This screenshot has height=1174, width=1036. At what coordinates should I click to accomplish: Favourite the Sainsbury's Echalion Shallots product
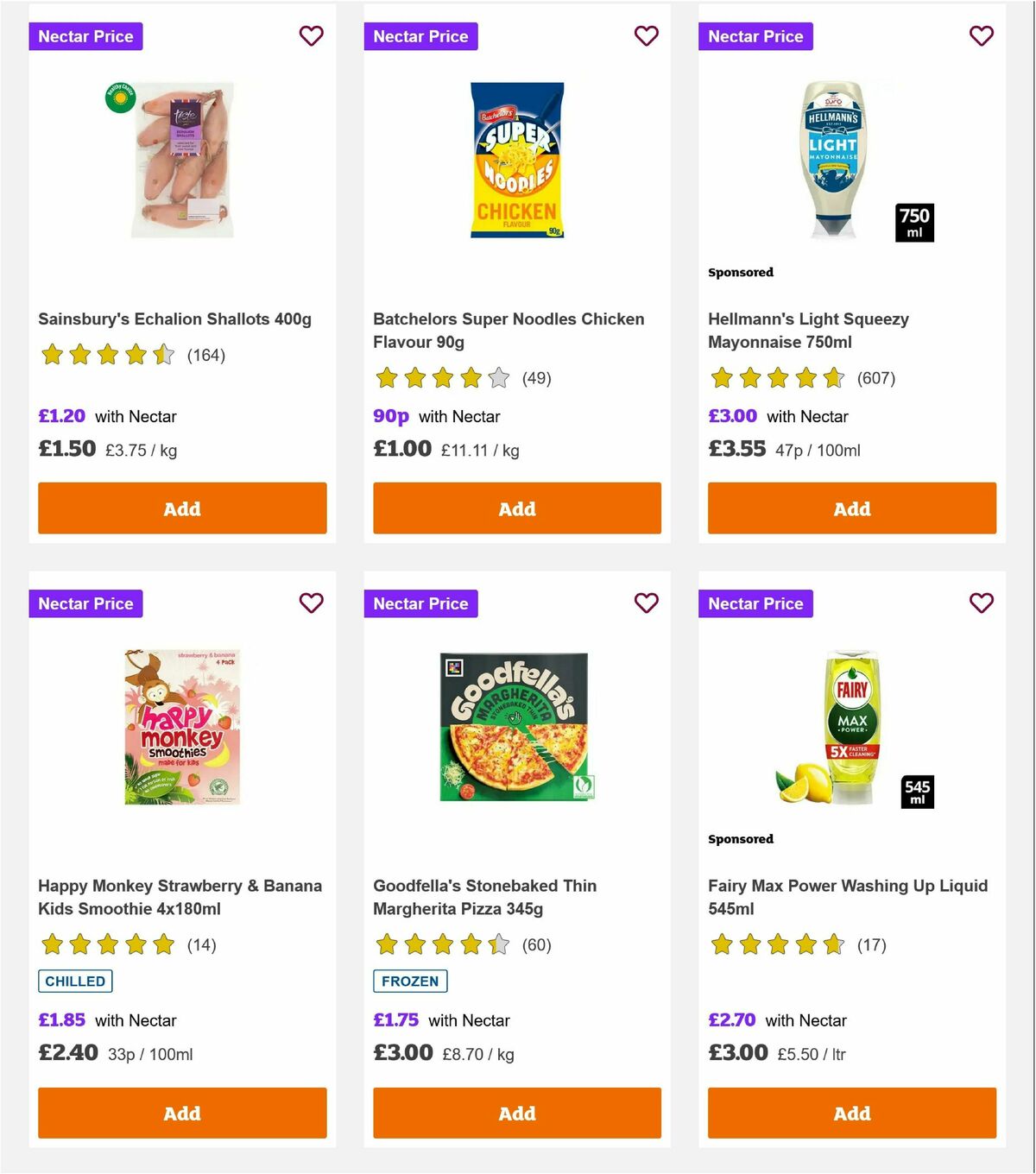(311, 36)
